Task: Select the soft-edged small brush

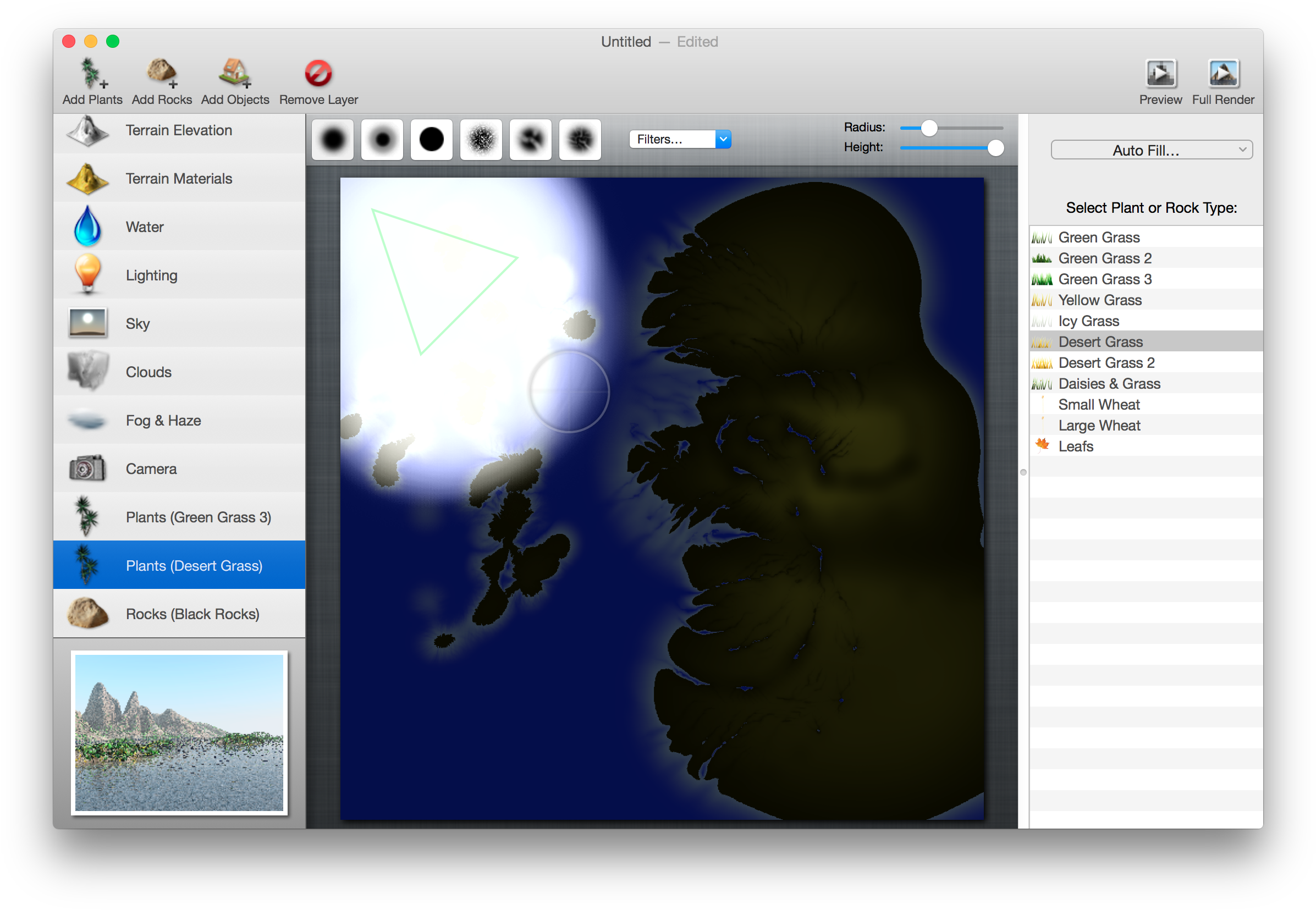Action: [382, 139]
